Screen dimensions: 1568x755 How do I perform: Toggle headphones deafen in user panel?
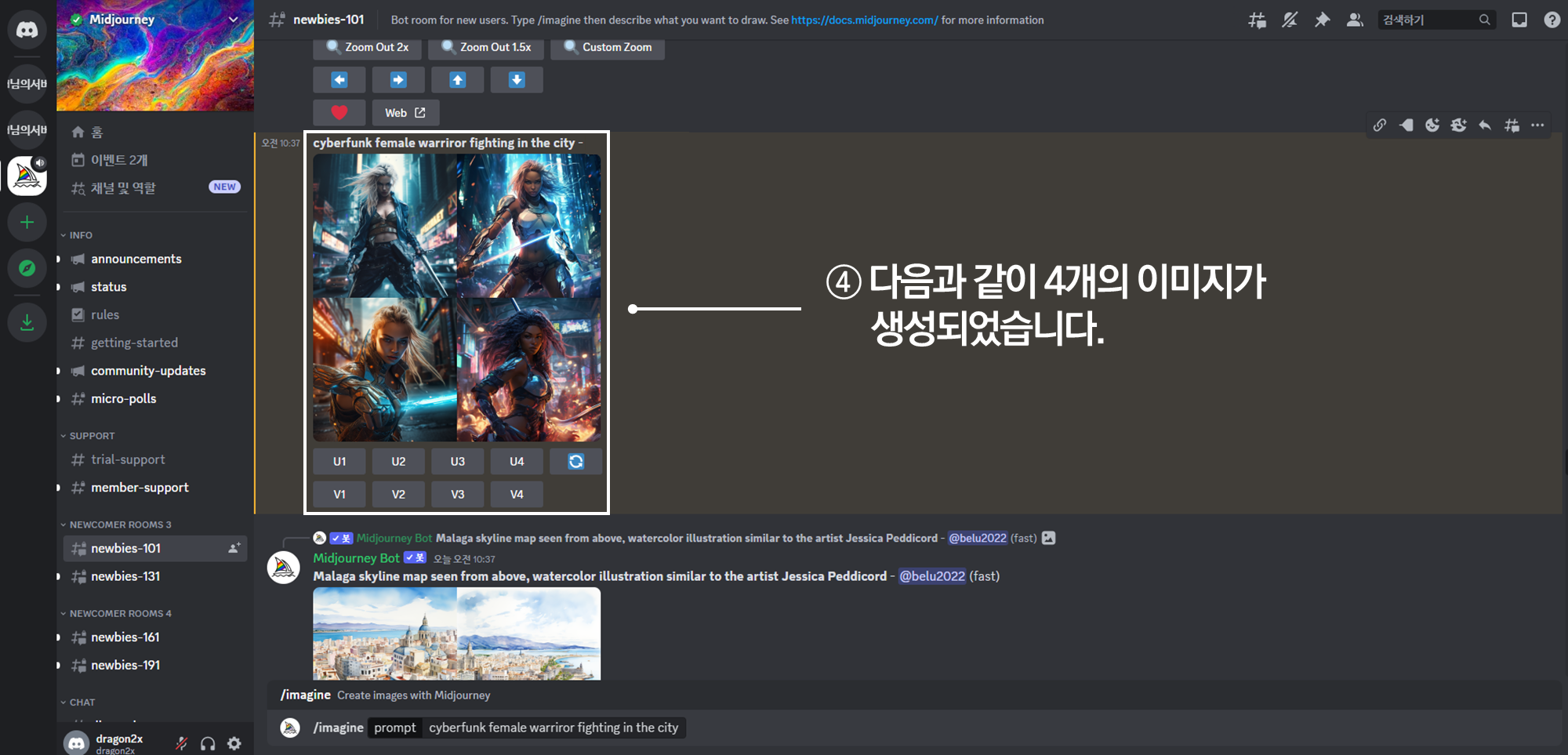click(x=208, y=743)
